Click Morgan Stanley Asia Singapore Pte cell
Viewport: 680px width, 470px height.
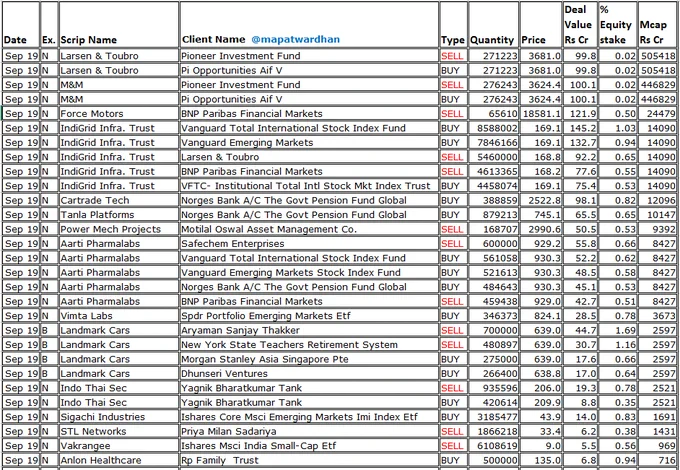pyautogui.click(x=309, y=359)
